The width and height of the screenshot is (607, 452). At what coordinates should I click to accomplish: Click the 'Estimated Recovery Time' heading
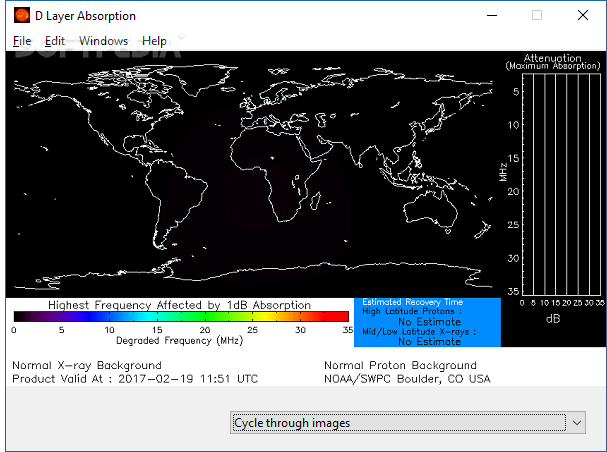pyautogui.click(x=413, y=302)
